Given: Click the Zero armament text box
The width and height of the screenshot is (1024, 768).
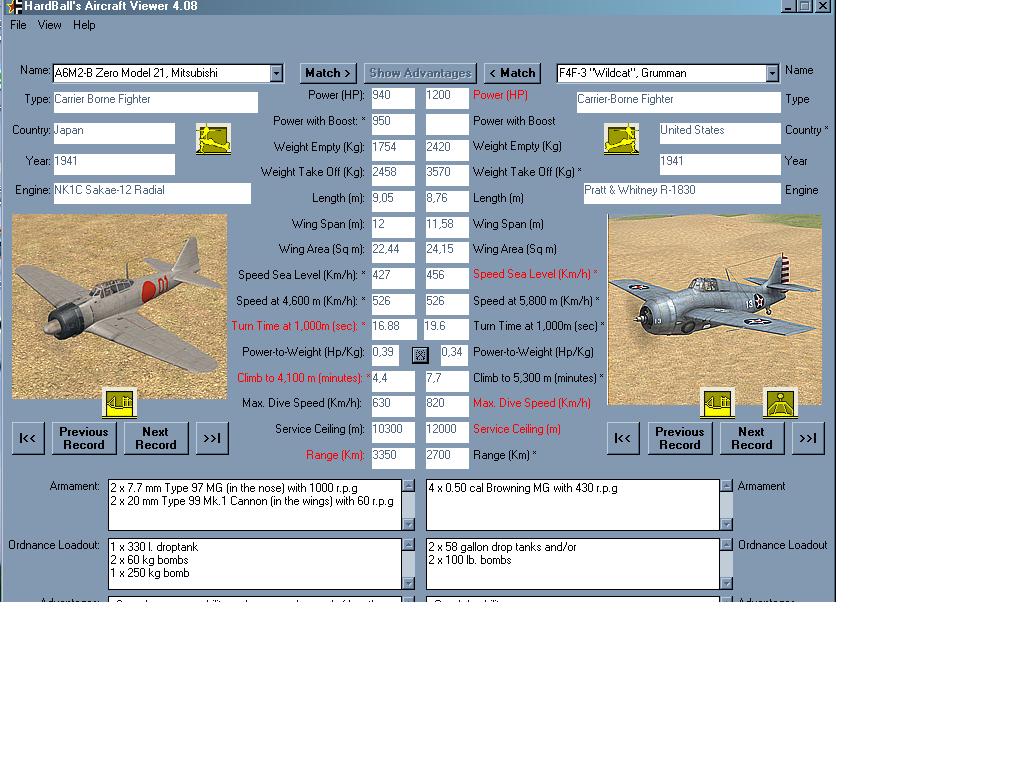Looking at the screenshot, I should coord(255,505).
